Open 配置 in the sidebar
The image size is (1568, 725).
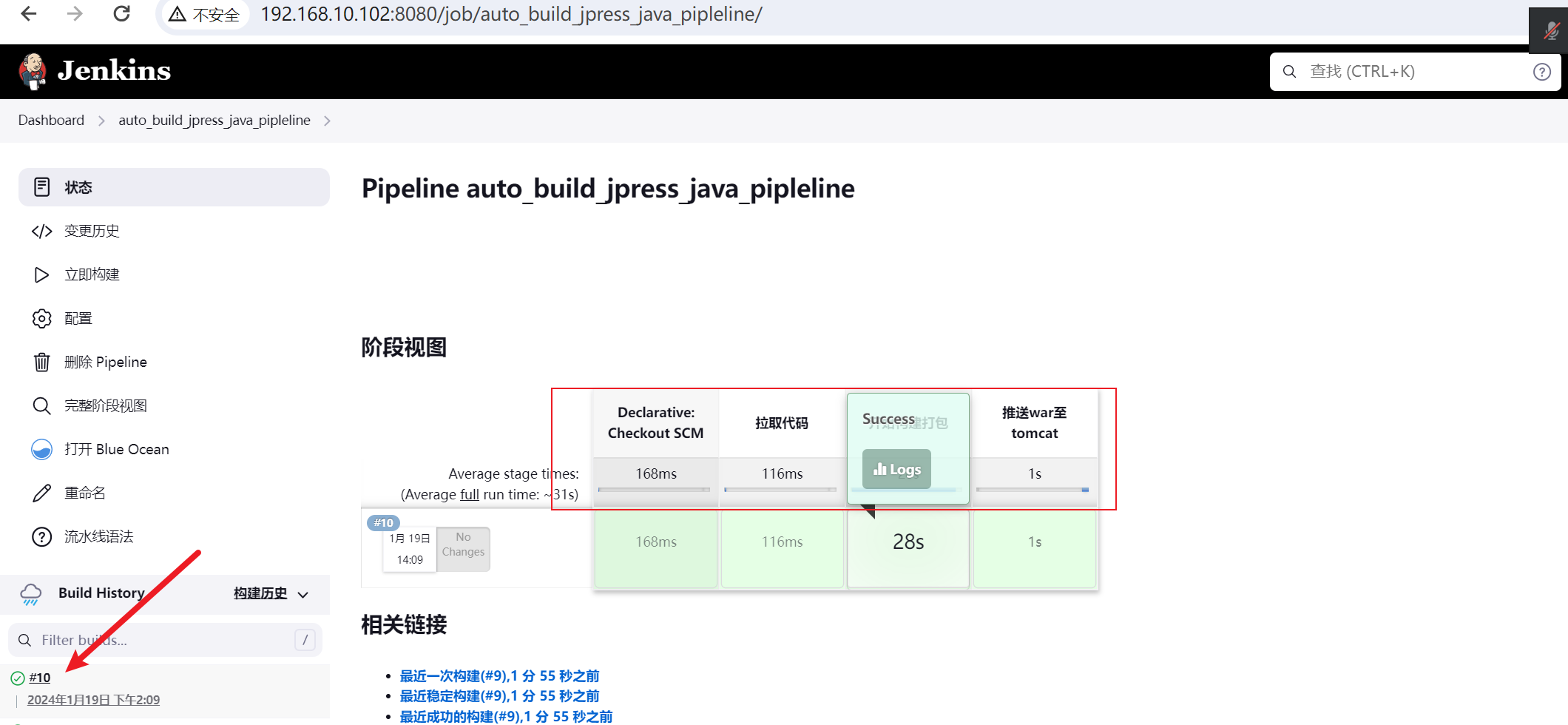coord(78,318)
